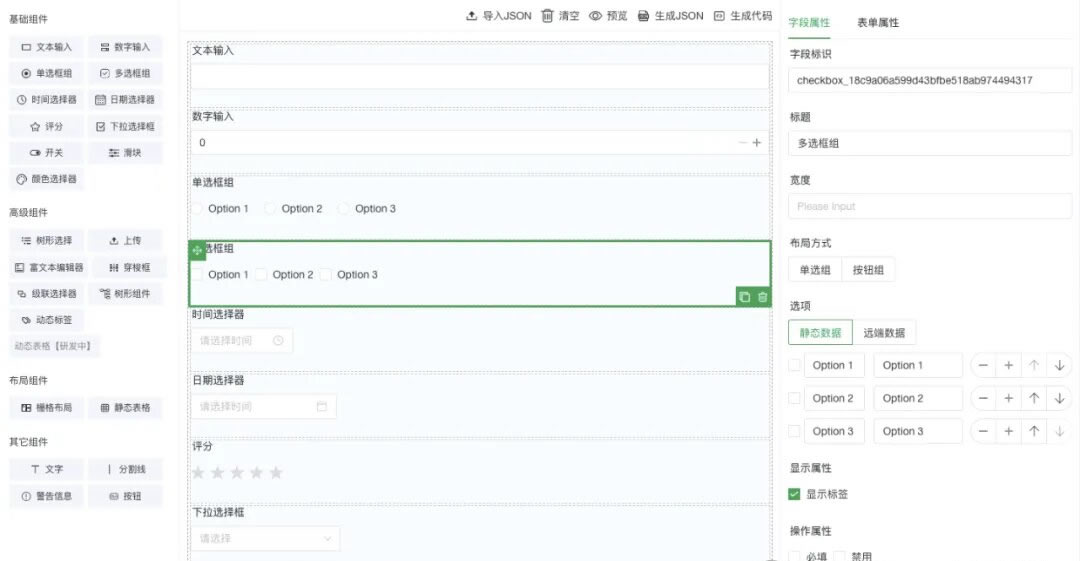Open the 下拉选择框 请选择 dropdown
Viewport: 1080px width, 561px height.
(265, 538)
